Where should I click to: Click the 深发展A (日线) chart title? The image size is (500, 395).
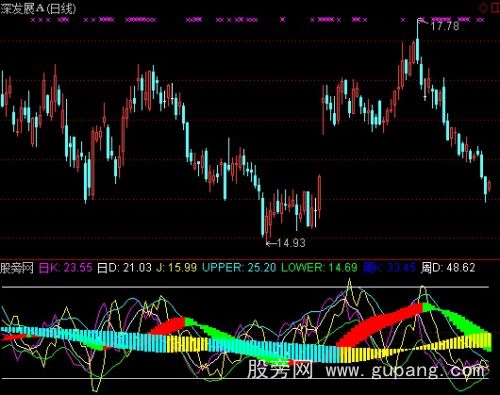click(x=38, y=9)
